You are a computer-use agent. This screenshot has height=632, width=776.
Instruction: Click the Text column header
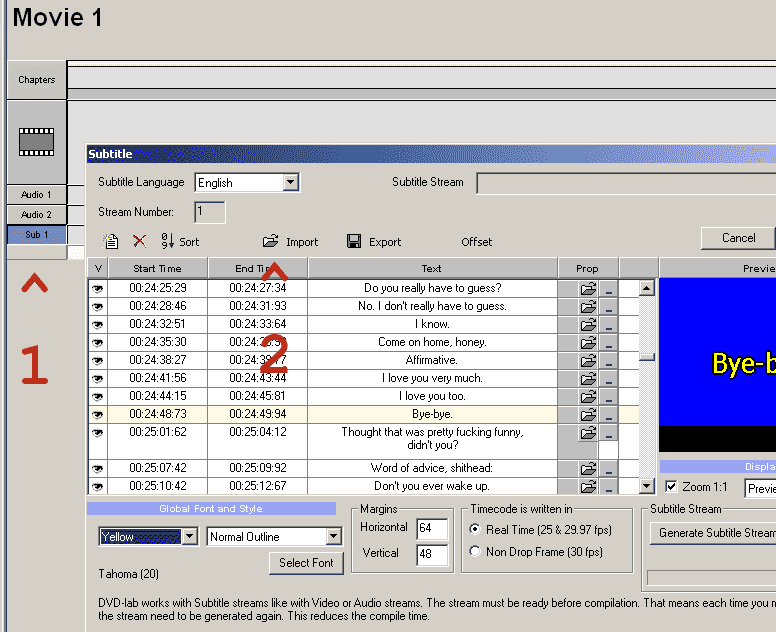(x=432, y=268)
